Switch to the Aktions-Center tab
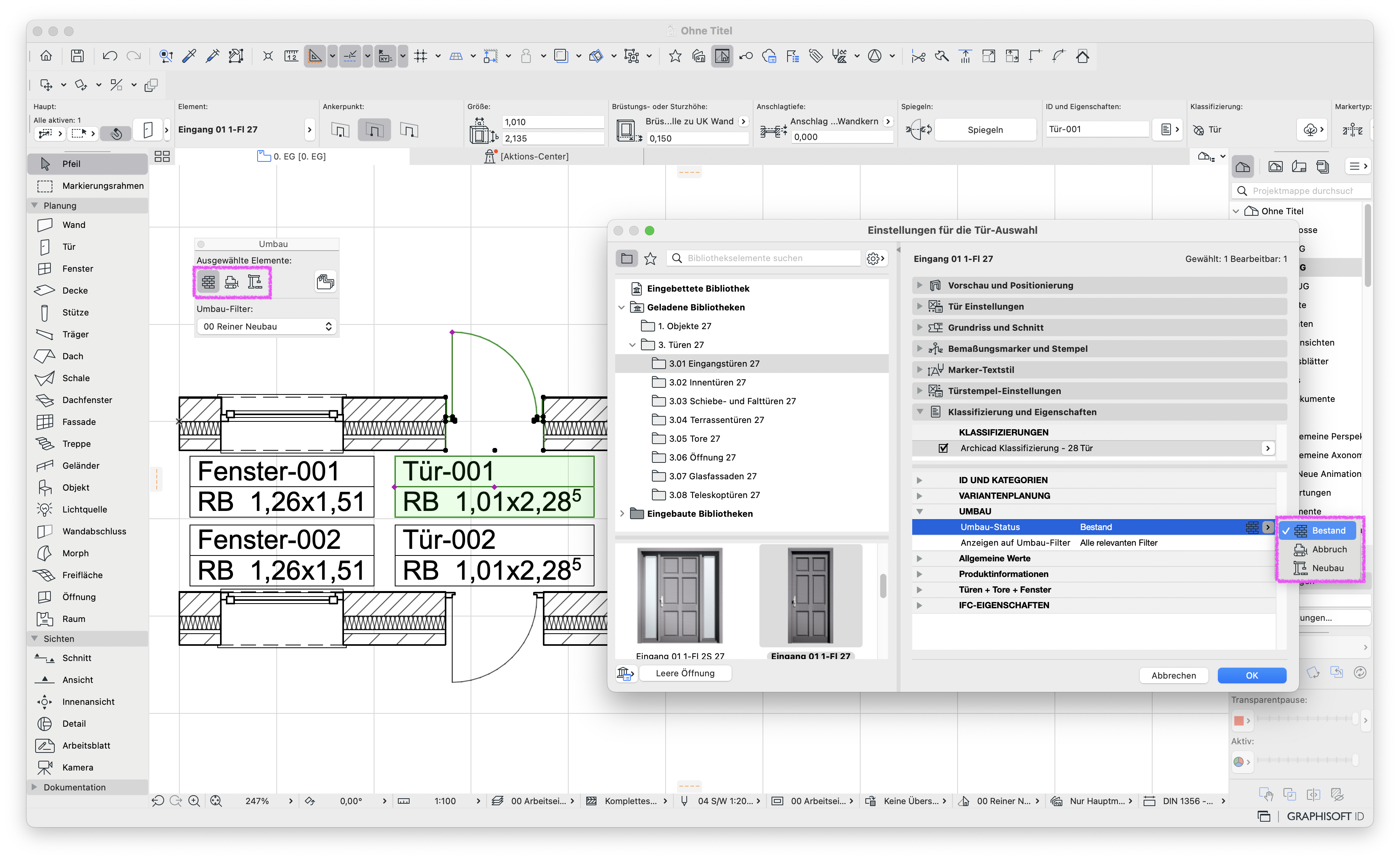This screenshot has width=1400, height=860. pos(526,156)
